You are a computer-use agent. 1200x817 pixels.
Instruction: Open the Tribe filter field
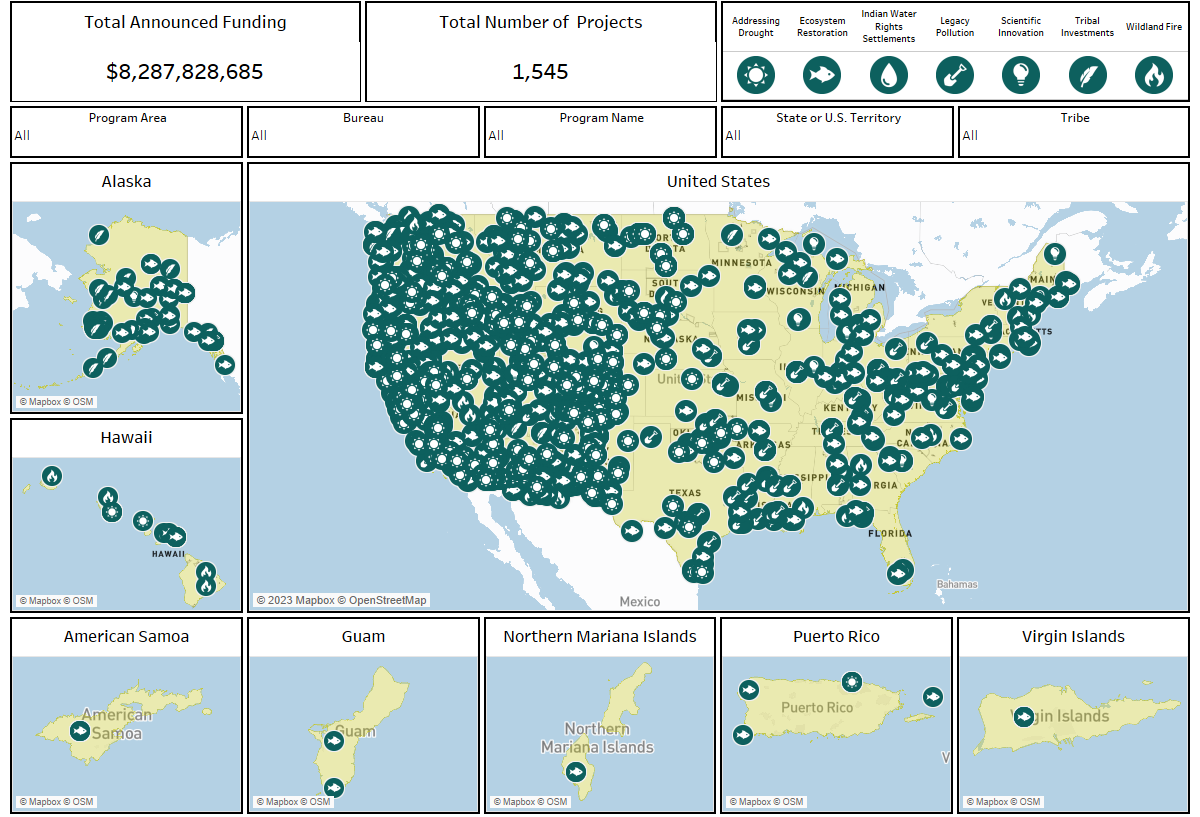pyautogui.click(x=1074, y=135)
